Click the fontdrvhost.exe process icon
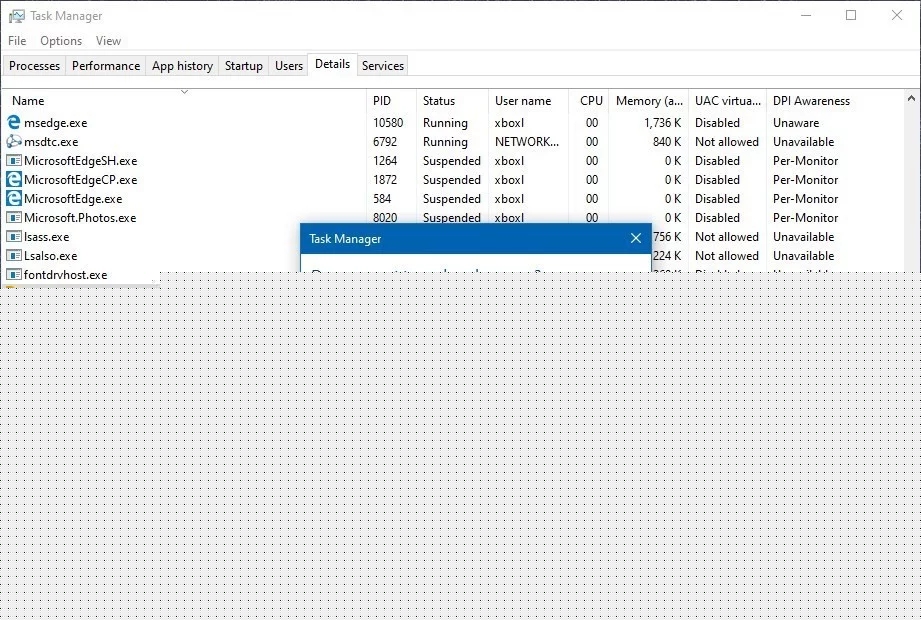This screenshot has width=921, height=620. (x=14, y=274)
